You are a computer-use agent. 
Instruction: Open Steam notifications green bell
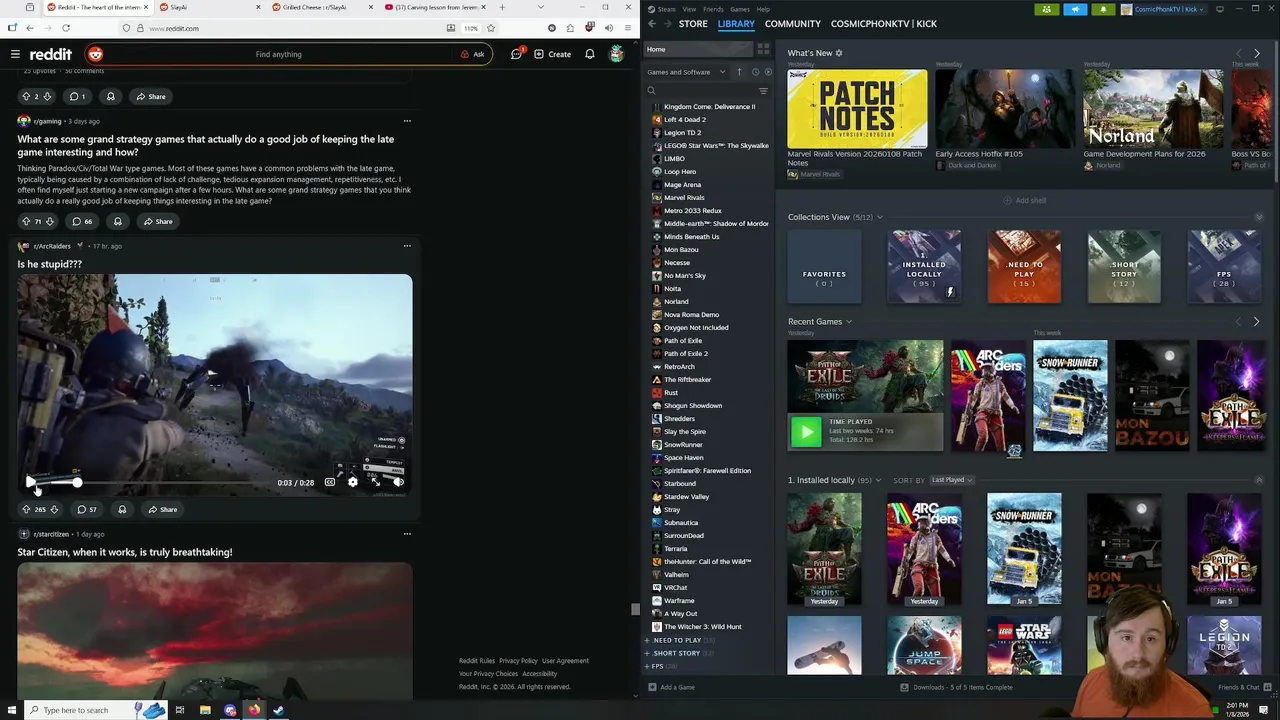1103,9
